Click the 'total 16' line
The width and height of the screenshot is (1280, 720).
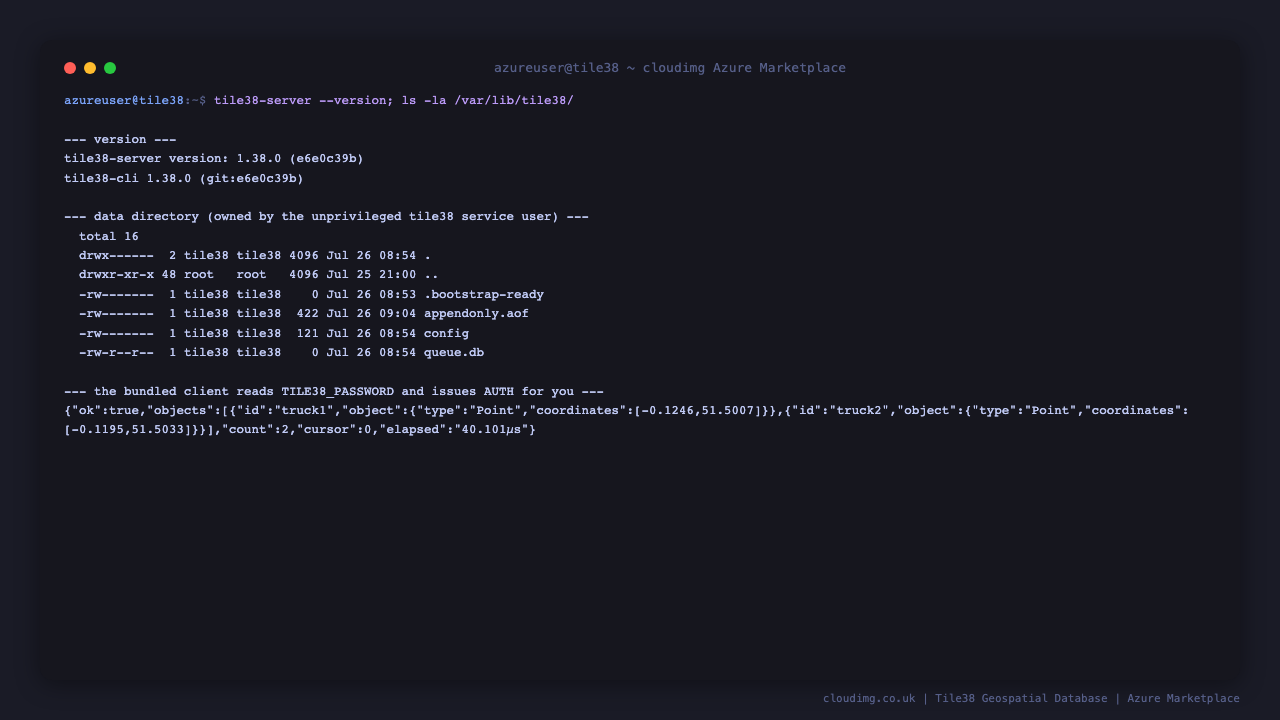pyautogui.click(x=109, y=237)
